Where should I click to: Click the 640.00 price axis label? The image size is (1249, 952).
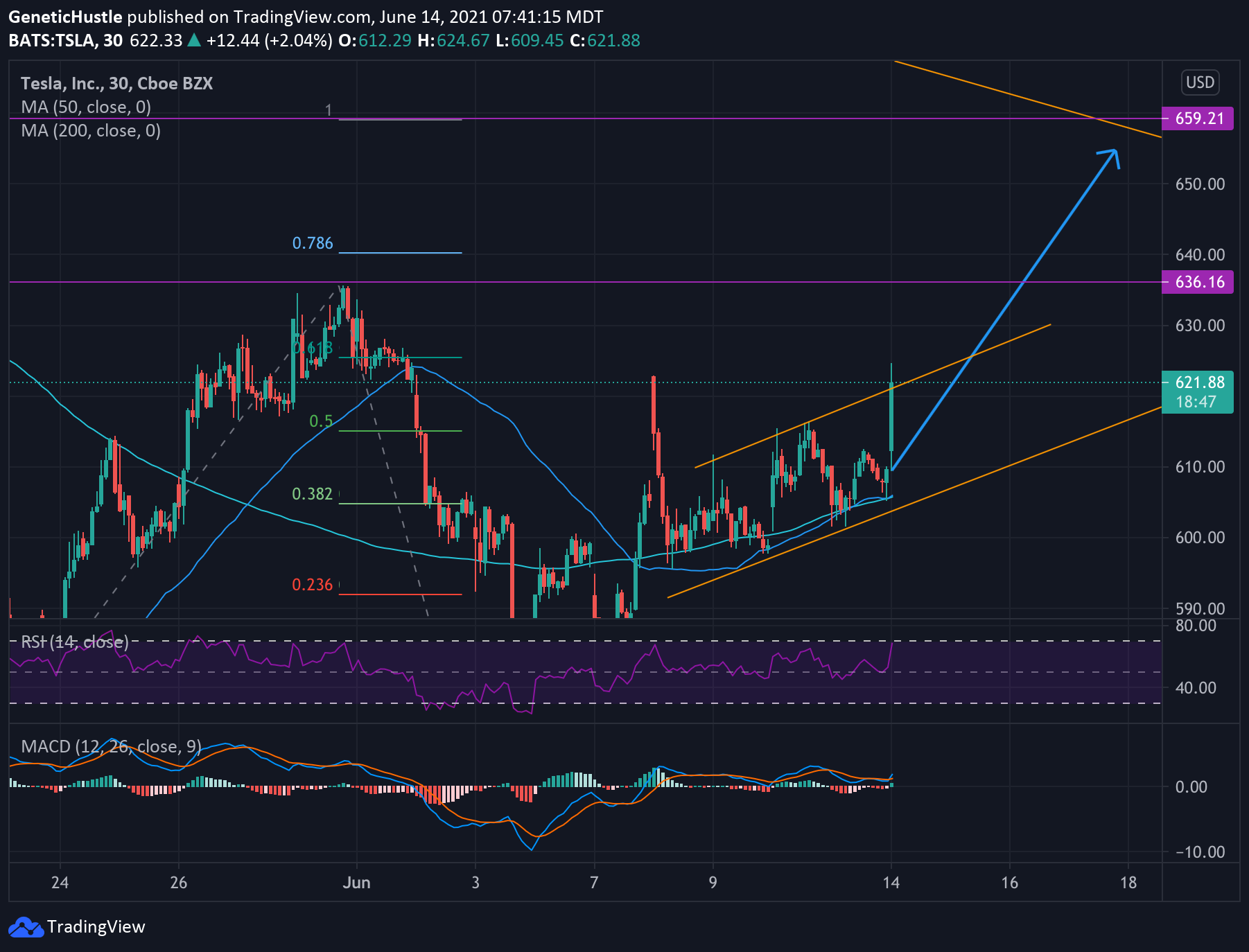point(1200,255)
